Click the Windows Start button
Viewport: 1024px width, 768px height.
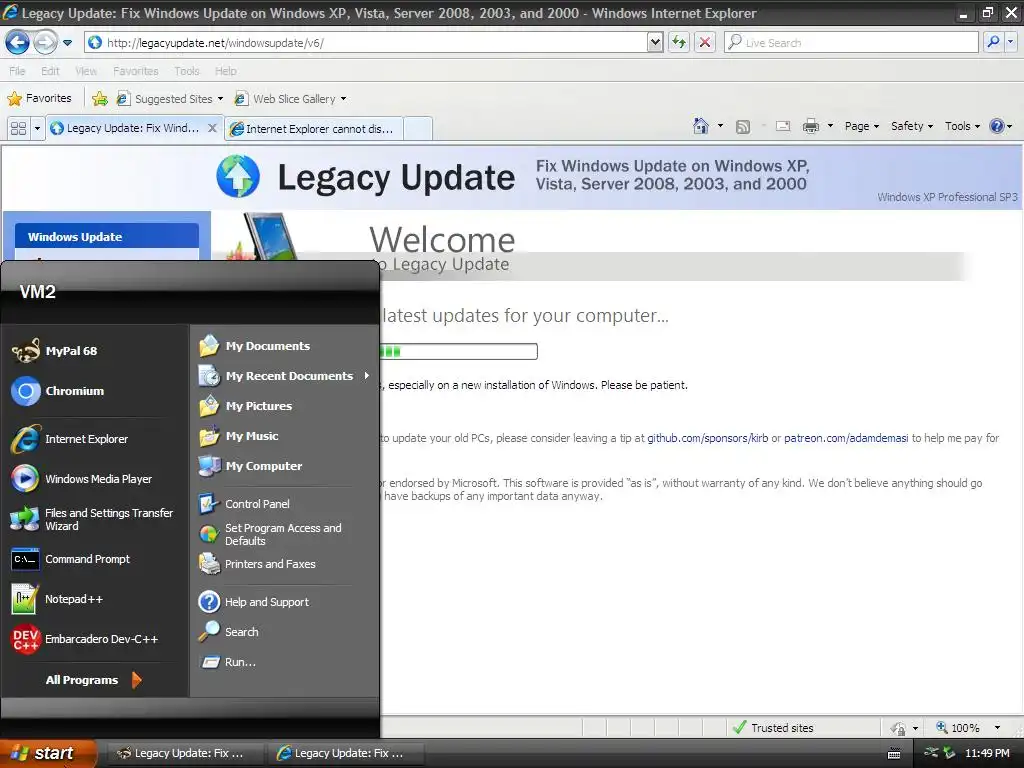pyautogui.click(x=48, y=753)
